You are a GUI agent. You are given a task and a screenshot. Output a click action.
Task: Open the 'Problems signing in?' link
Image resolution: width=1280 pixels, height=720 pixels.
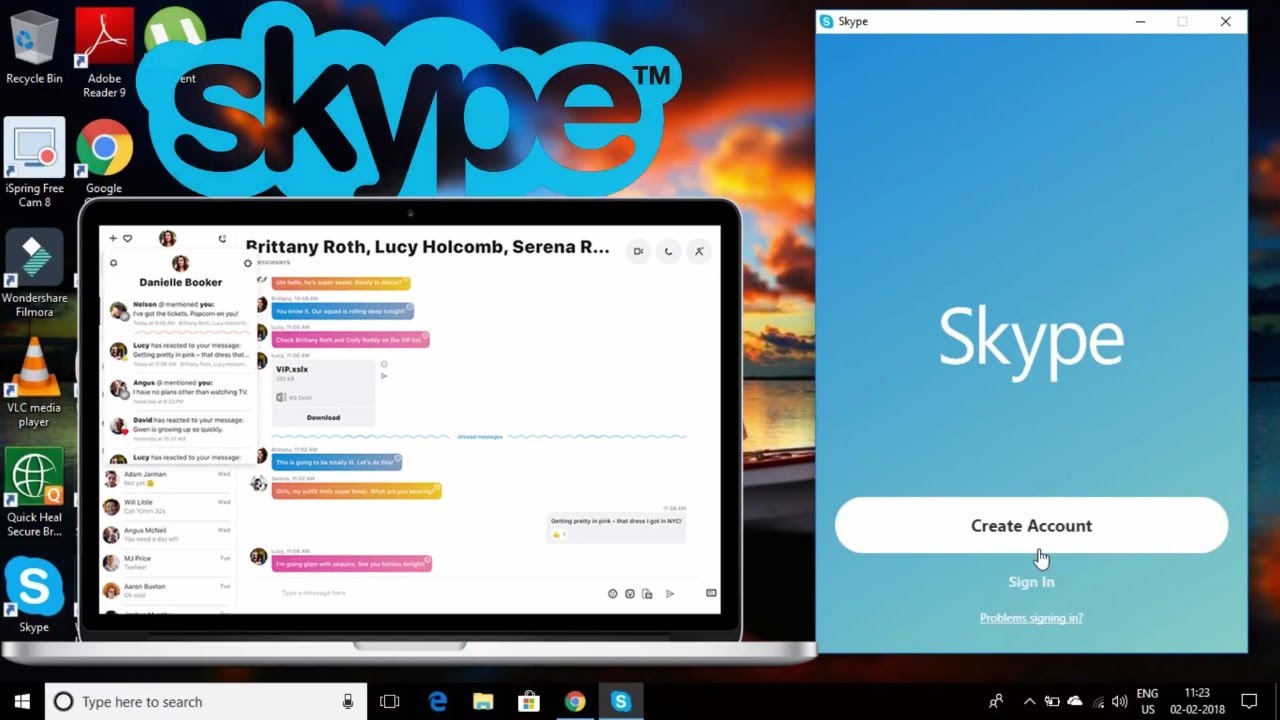point(1031,618)
